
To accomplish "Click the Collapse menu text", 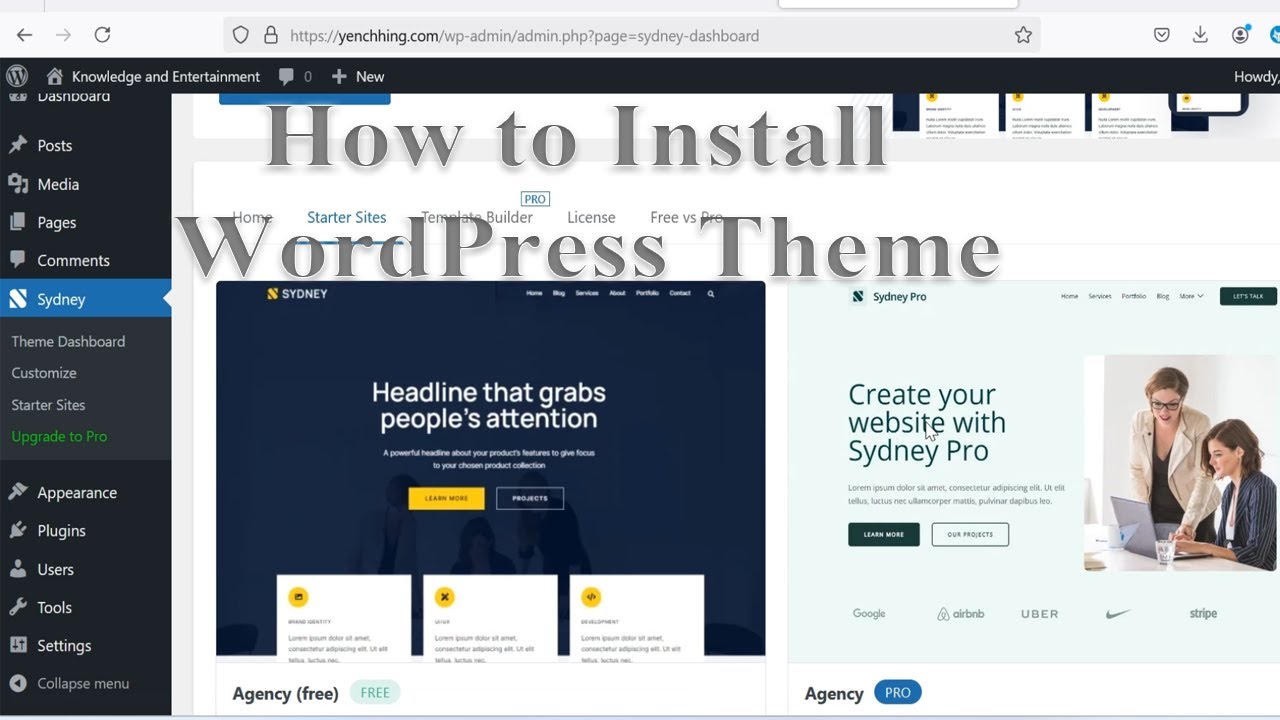I will 83,683.
